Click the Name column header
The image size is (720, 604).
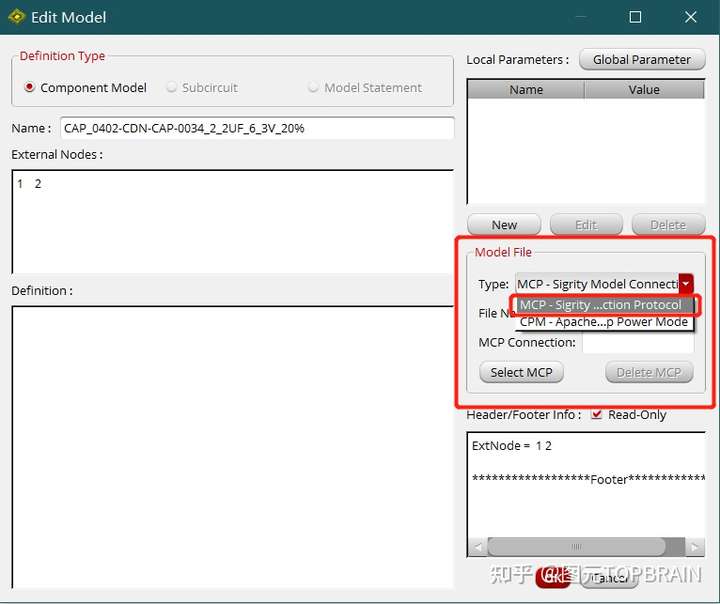pyautogui.click(x=526, y=90)
